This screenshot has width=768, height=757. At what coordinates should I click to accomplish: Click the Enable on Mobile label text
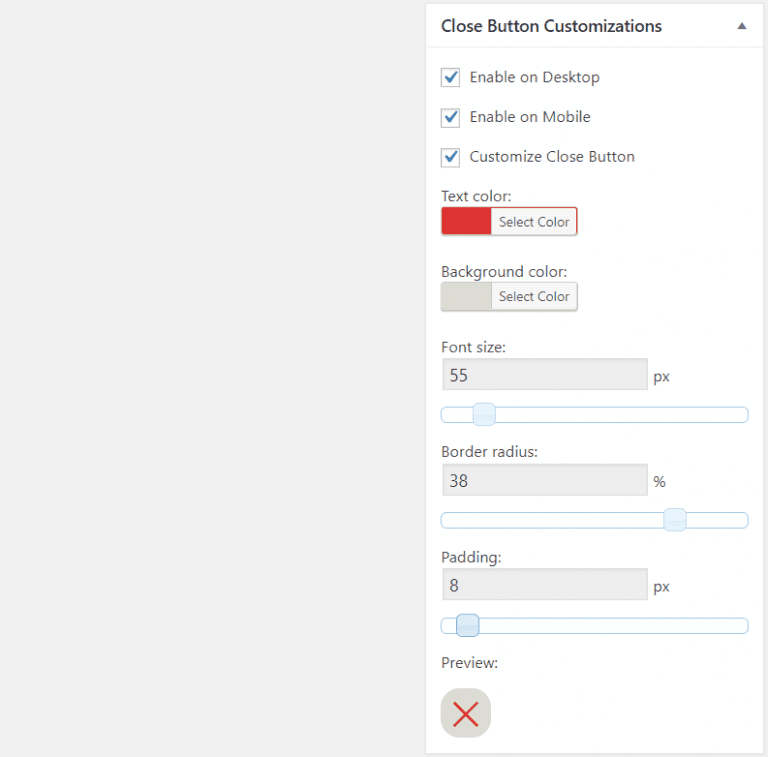pyautogui.click(x=530, y=117)
